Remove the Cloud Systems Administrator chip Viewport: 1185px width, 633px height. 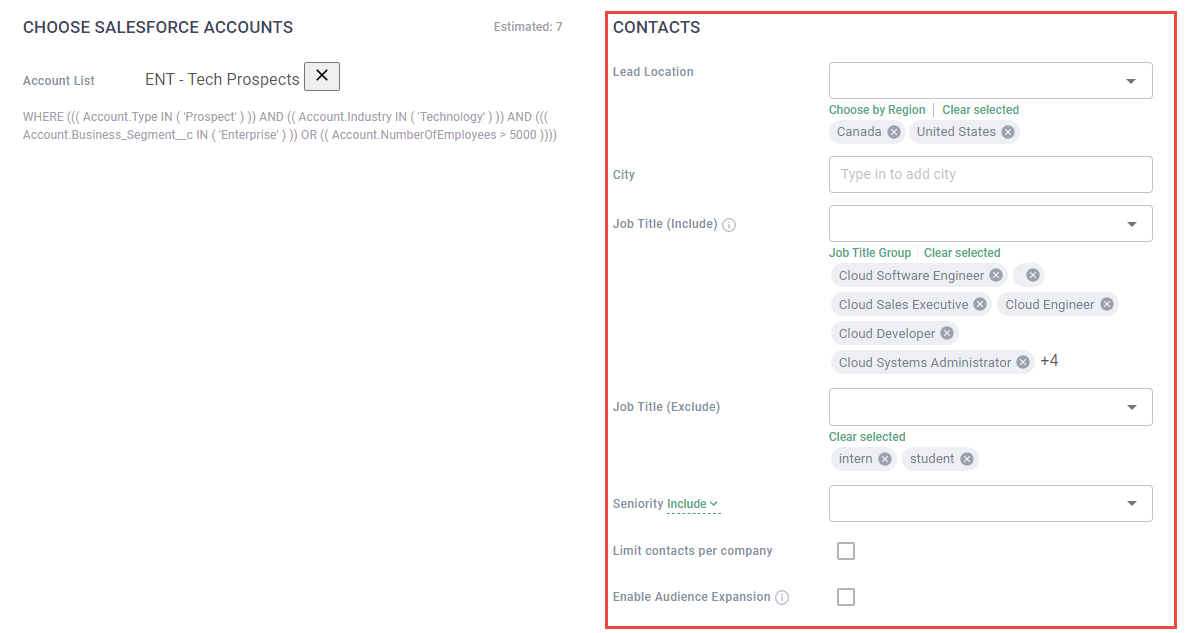tap(1022, 361)
